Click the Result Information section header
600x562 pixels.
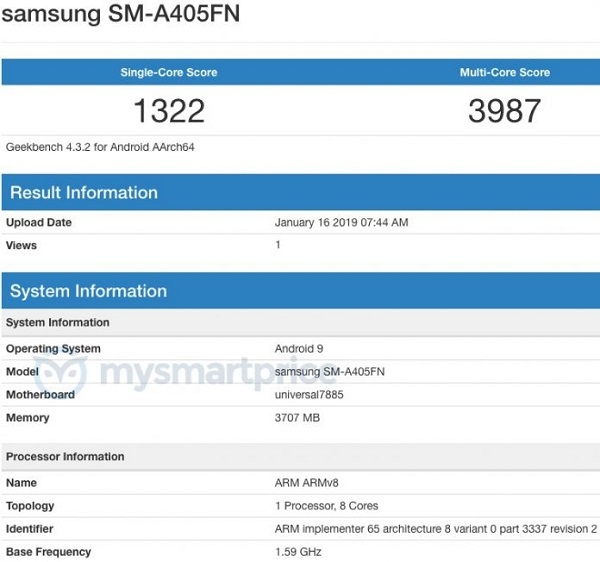(x=84, y=193)
